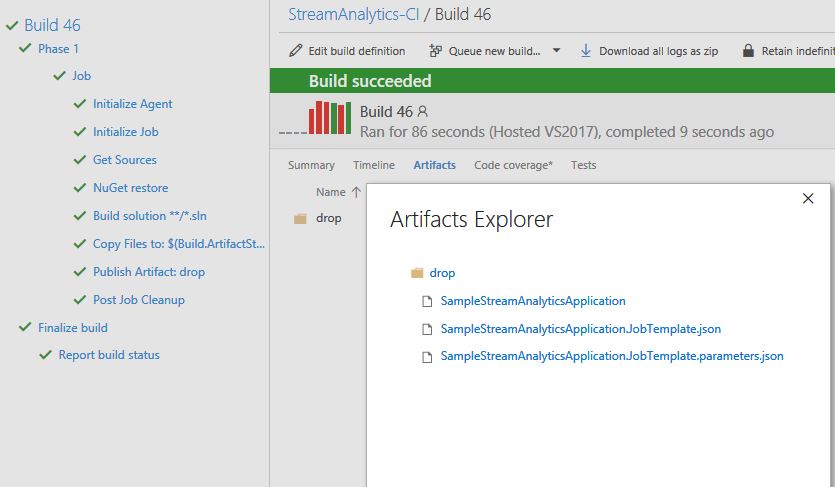Open SampleStreamAnalyticsApplication.JobTemplate.json file
This screenshot has width=835, height=487.
click(580, 329)
